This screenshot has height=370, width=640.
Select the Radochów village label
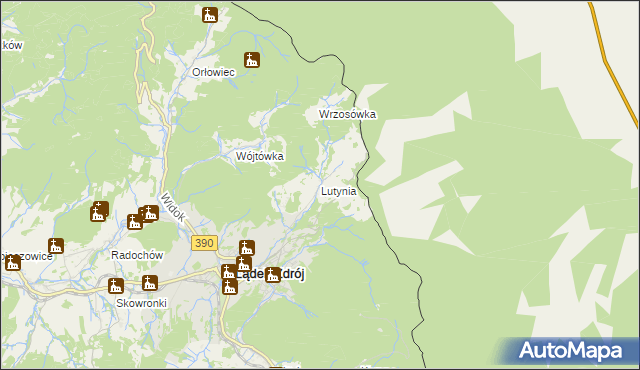pos(137,255)
